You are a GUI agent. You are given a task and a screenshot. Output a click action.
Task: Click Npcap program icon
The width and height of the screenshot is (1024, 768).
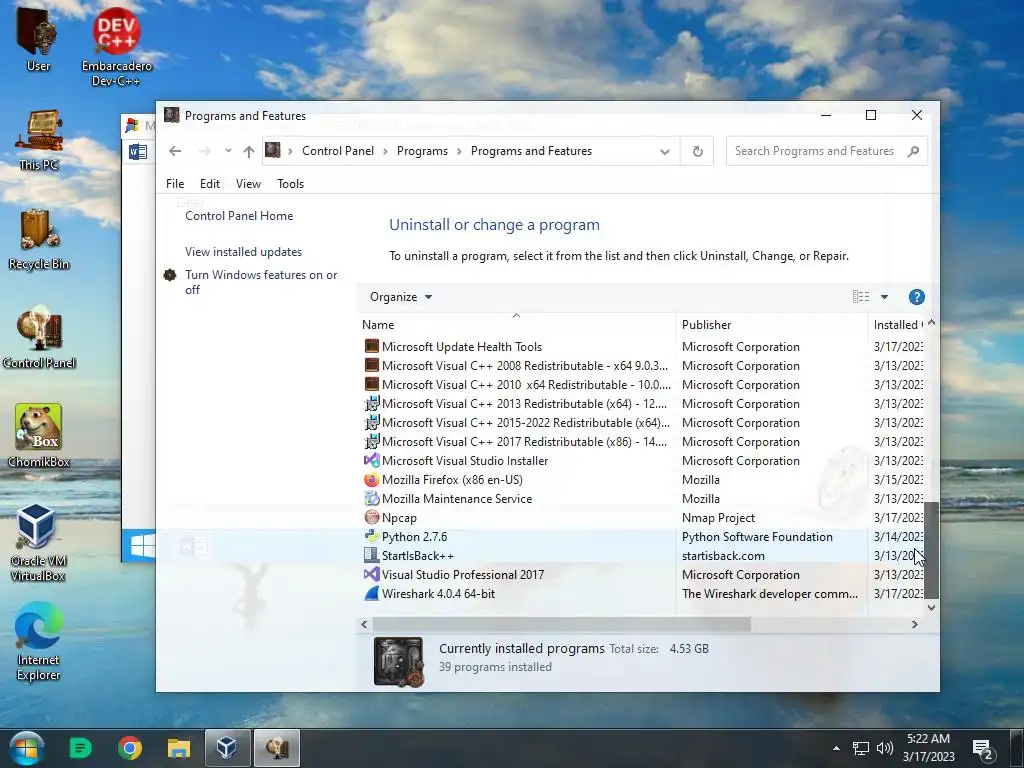pos(372,518)
